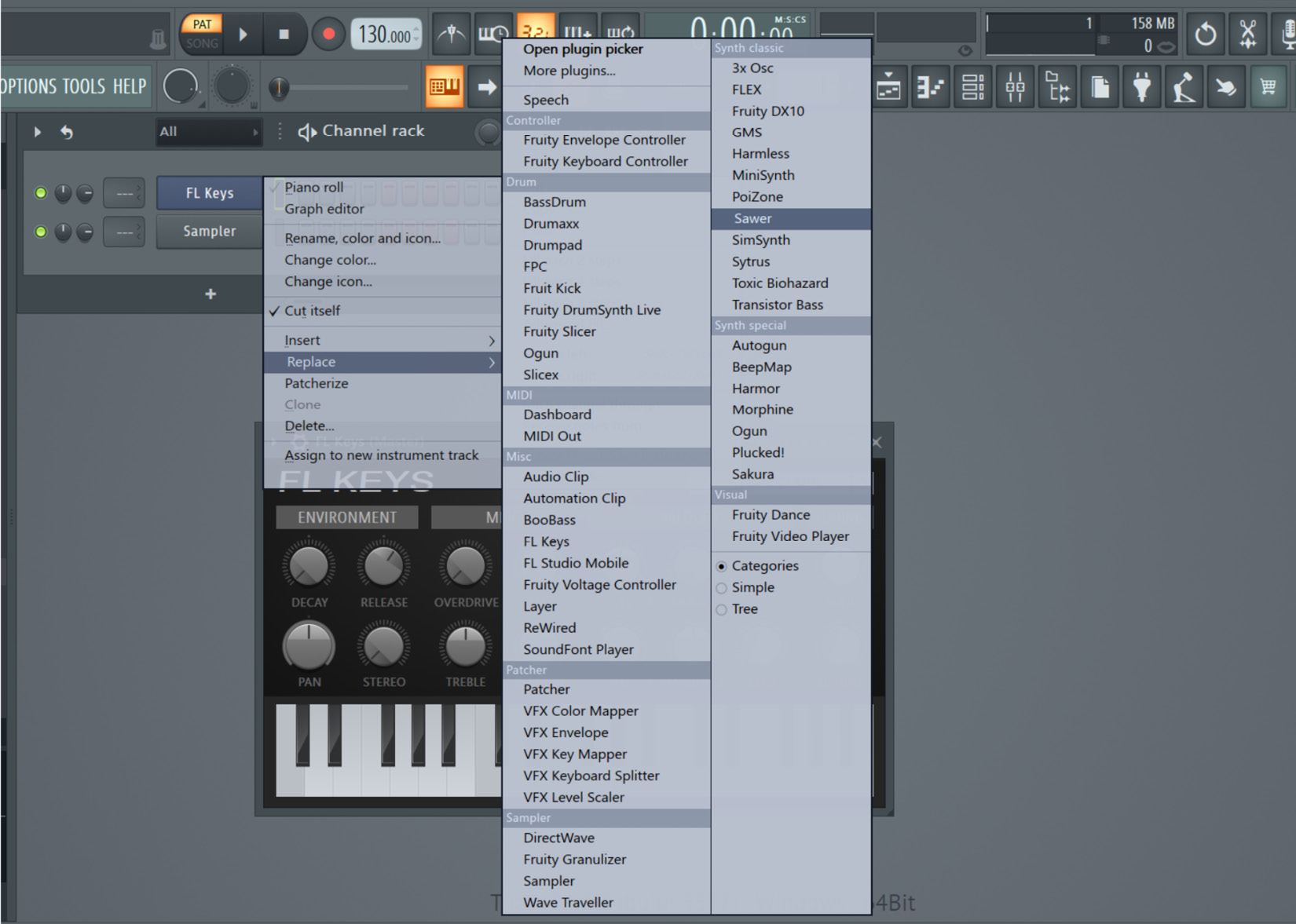
Task: Click the plus to add a channel
Action: pos(211,294)
